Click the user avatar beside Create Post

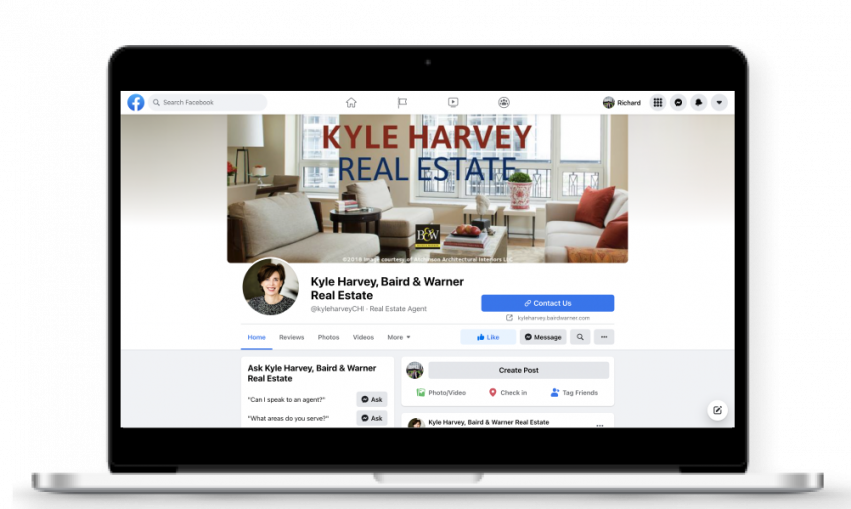(415, 370)
